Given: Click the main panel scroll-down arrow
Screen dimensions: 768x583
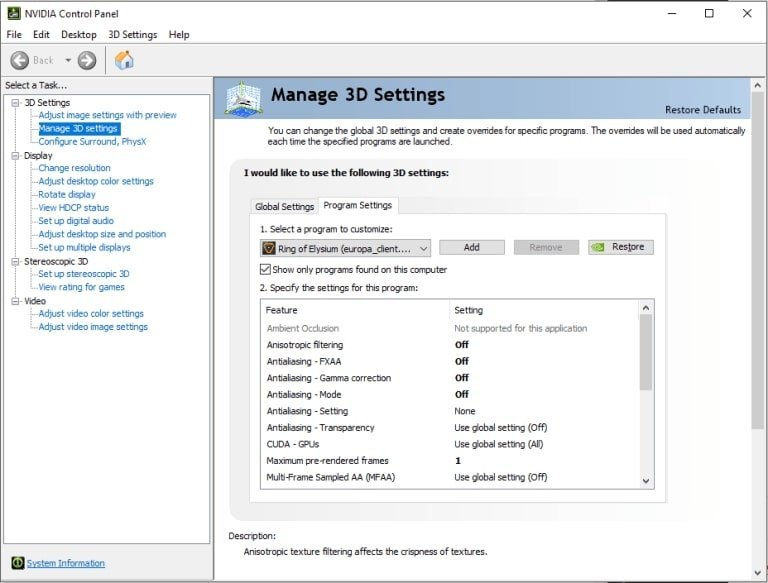Looking at the screenshot, I should pyautogui.click(x=757, y=572).
